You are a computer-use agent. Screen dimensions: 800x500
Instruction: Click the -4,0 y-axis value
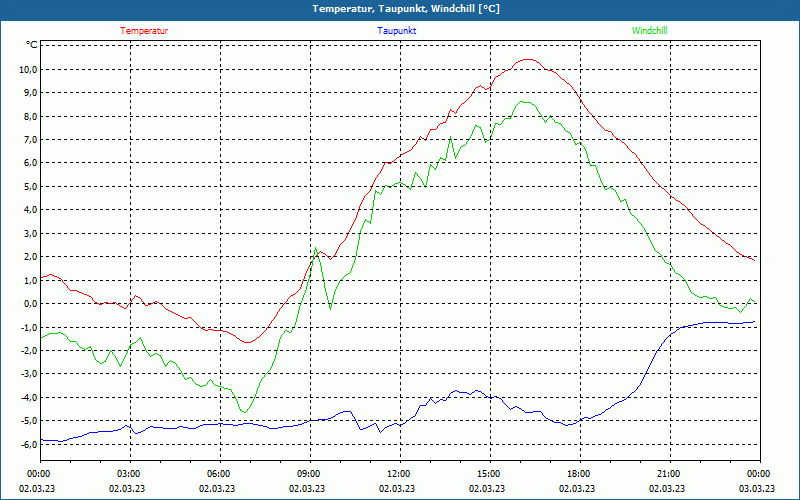[x=28, y=397]
